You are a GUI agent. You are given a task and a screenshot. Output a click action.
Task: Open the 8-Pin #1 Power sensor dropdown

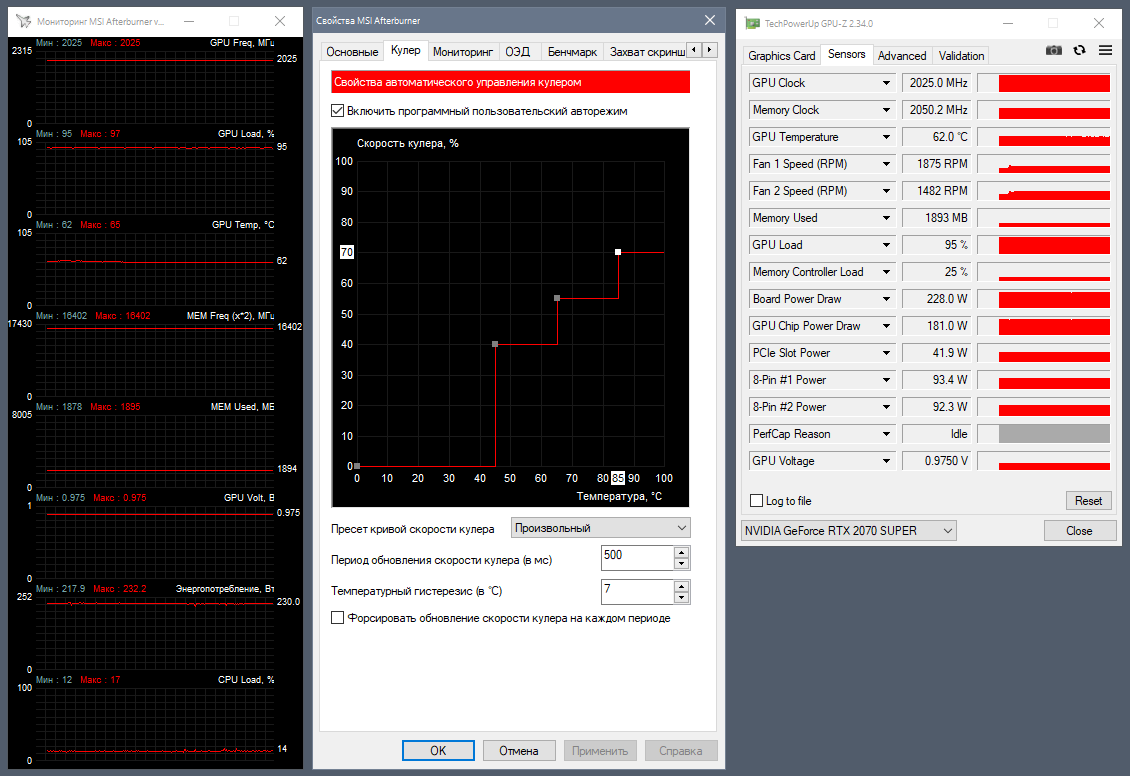point(886,380)
